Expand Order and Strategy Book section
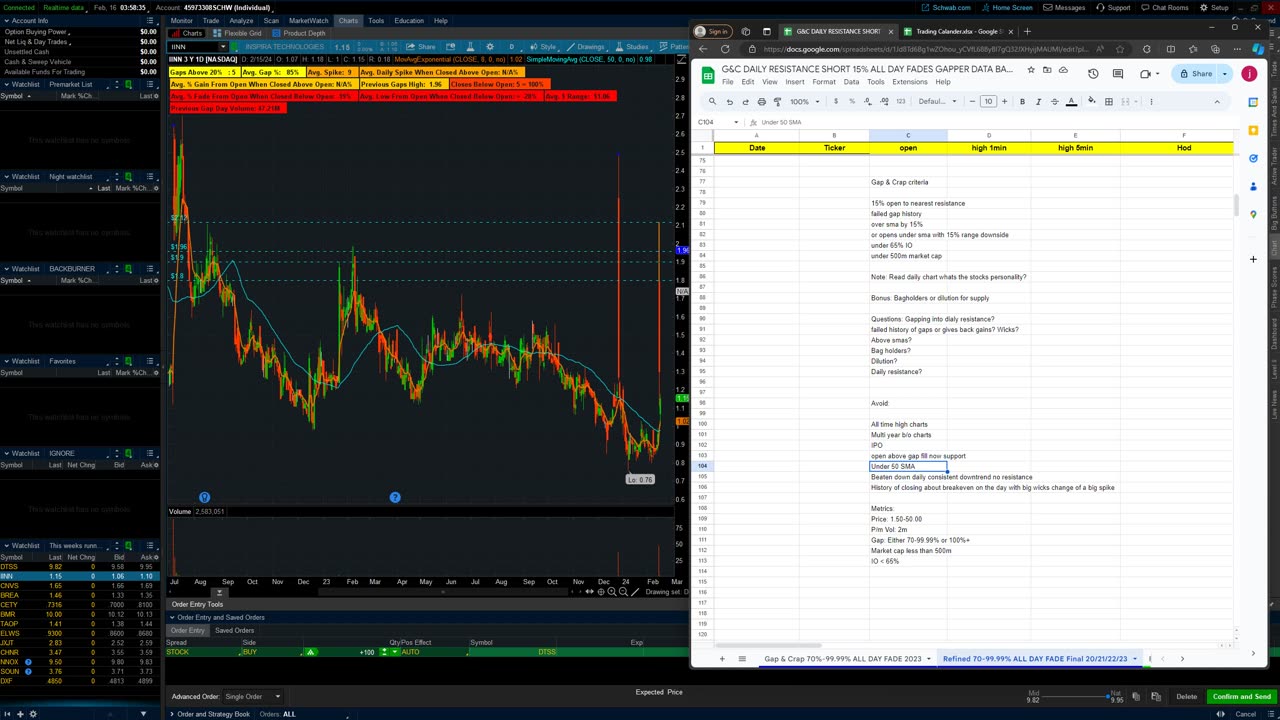The width and height of the screenshot is (1280, 720). pos(172,714)
